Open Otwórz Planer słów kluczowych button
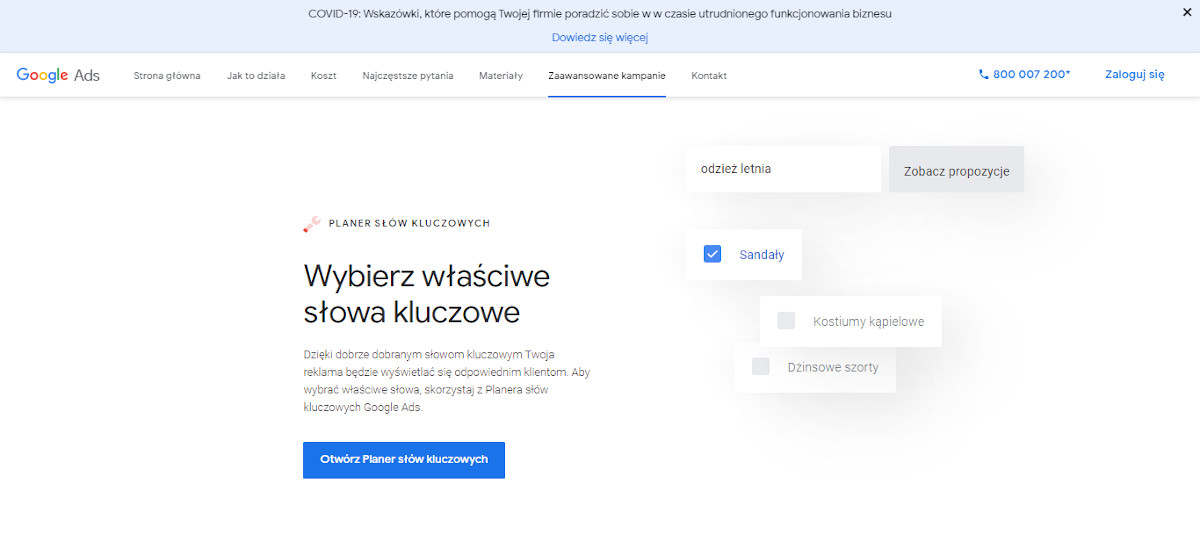 click(404, 460)
